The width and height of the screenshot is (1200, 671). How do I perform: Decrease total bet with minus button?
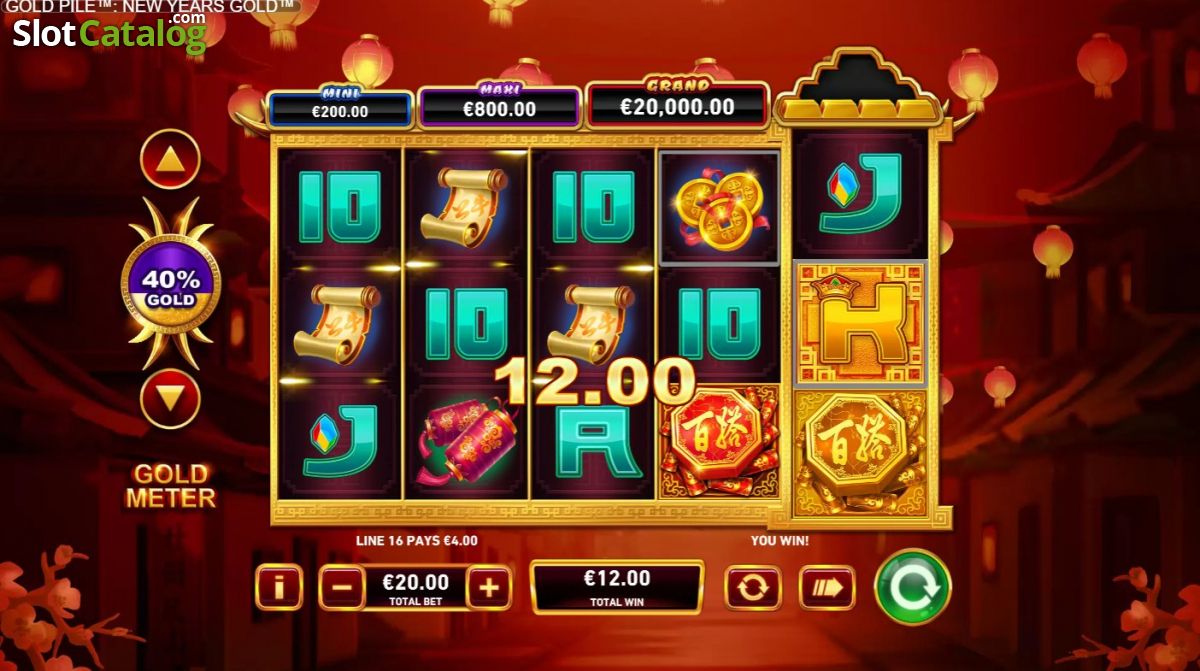pyautogui.click(x=342, y=588)
